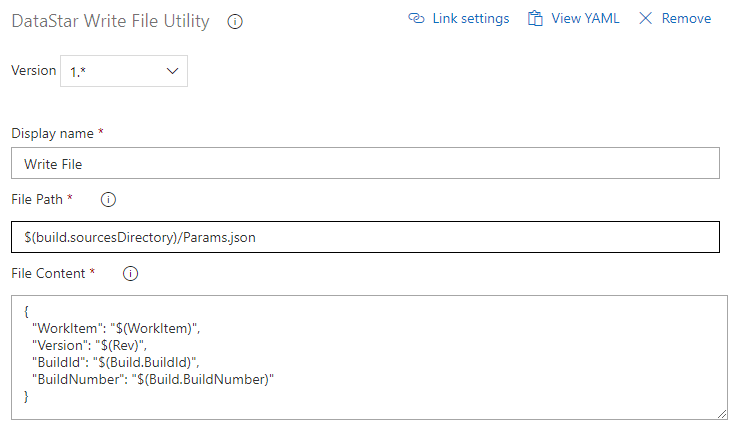Expand the Version dropdown chevron
This screenshot has height=436, width=744.
click(x=171, y=71)
